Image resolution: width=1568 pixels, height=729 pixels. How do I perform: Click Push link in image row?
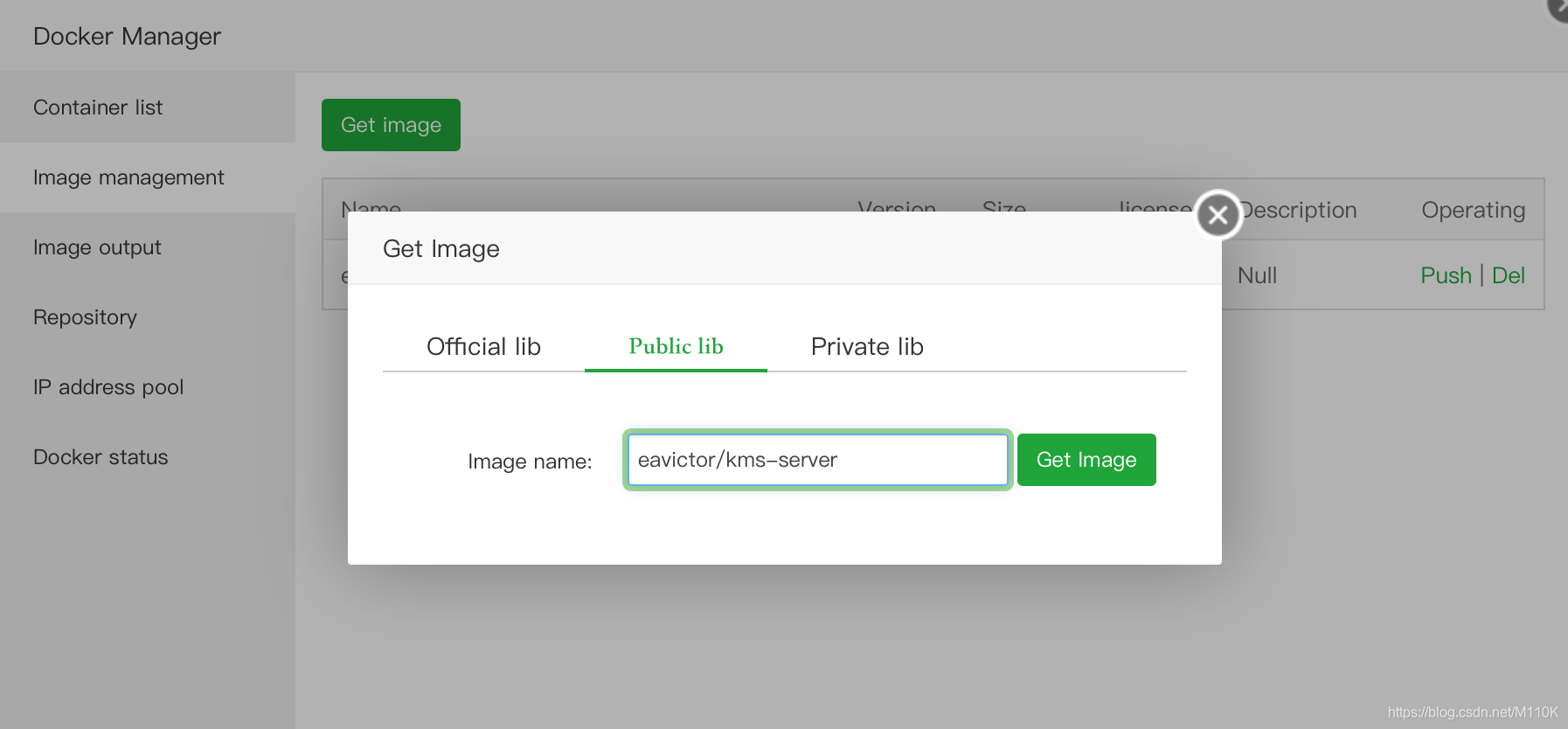click(x=1446, y=275)
